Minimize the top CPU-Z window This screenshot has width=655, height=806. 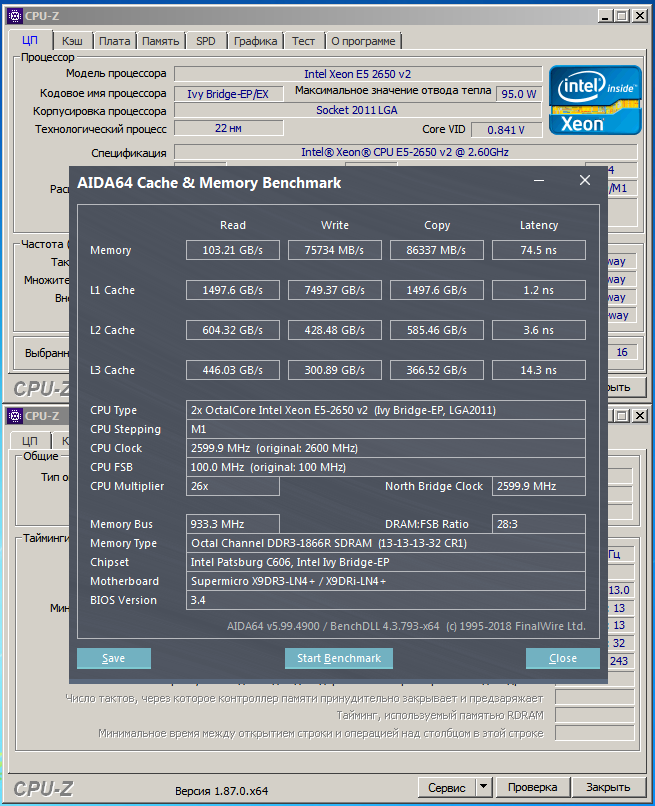pyautogui.click(x=605, y=16)
